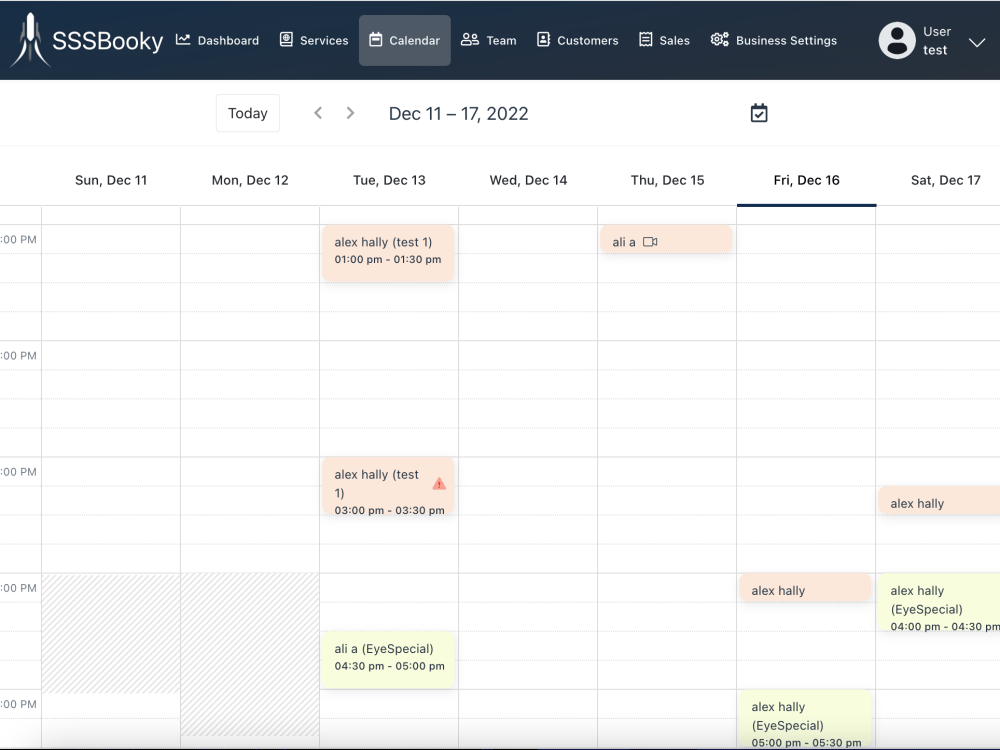The image size is (1000, 750).
Task: Select the Fri, Dec 16 column header
Action: pyautogui.click(x=807, y=180)
